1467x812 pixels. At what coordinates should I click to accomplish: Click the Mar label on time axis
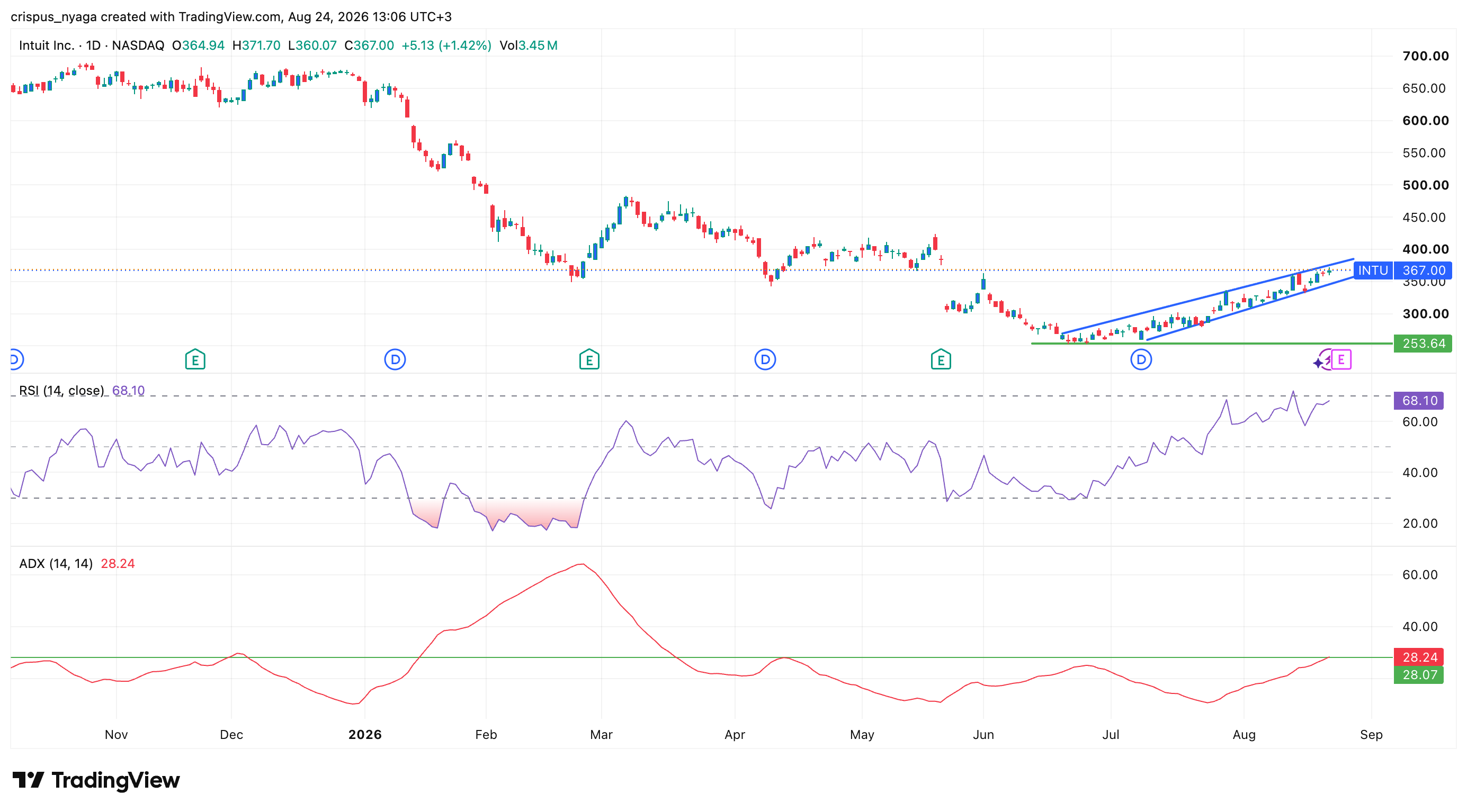point(602,735)
